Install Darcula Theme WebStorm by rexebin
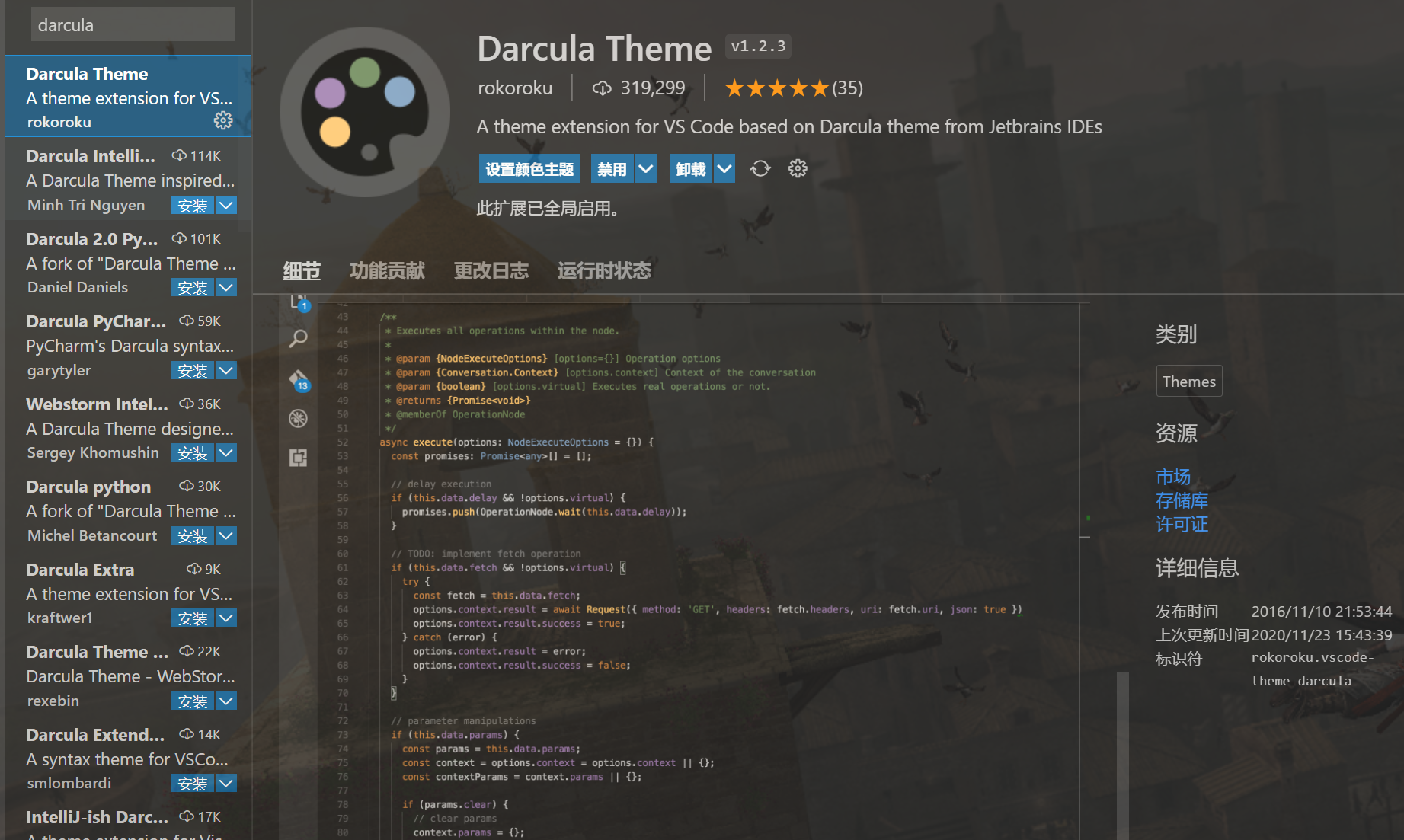Image resolution: width=1404 pixels, height=840 pixels. 192,701
